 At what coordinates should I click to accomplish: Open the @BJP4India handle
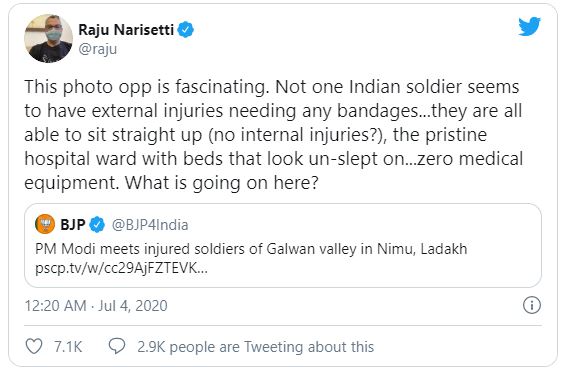click(150, 225)
